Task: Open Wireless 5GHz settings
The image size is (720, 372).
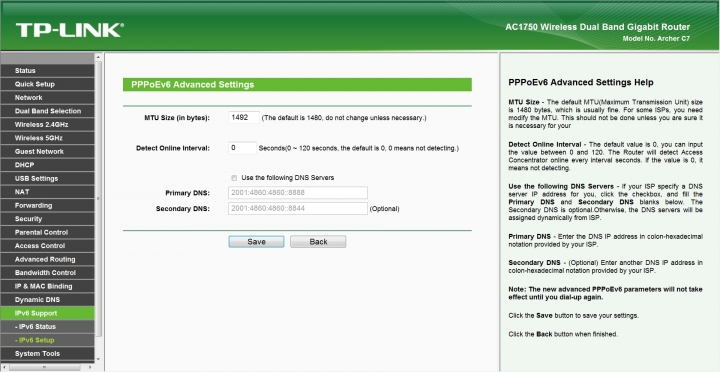Action: 47,138
